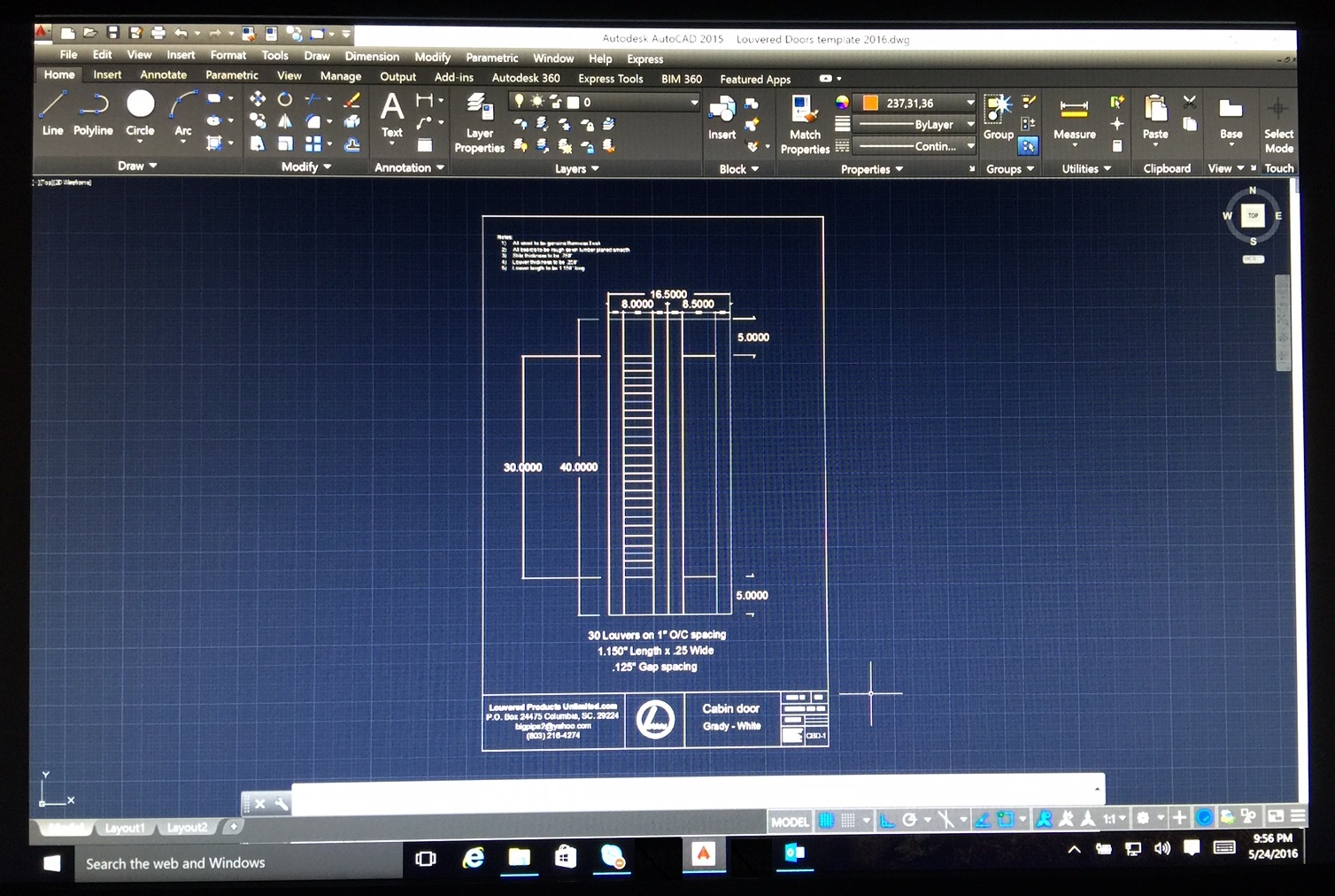Screen dimensions: 1335x896
Task: Click the Linear Dimension icon
Action: [x=425, y=99]
